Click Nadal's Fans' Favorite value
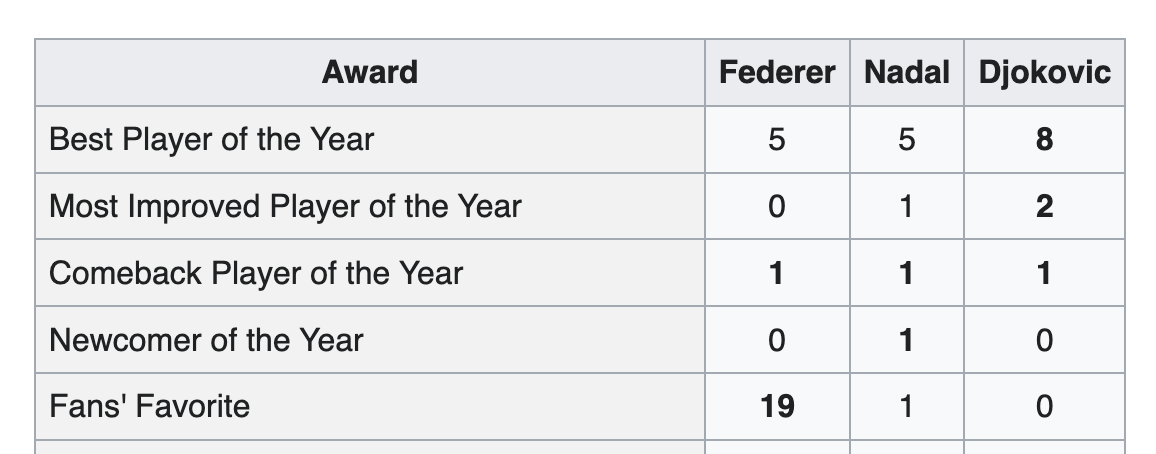1156x454 pixels. [x=906, y=406]
